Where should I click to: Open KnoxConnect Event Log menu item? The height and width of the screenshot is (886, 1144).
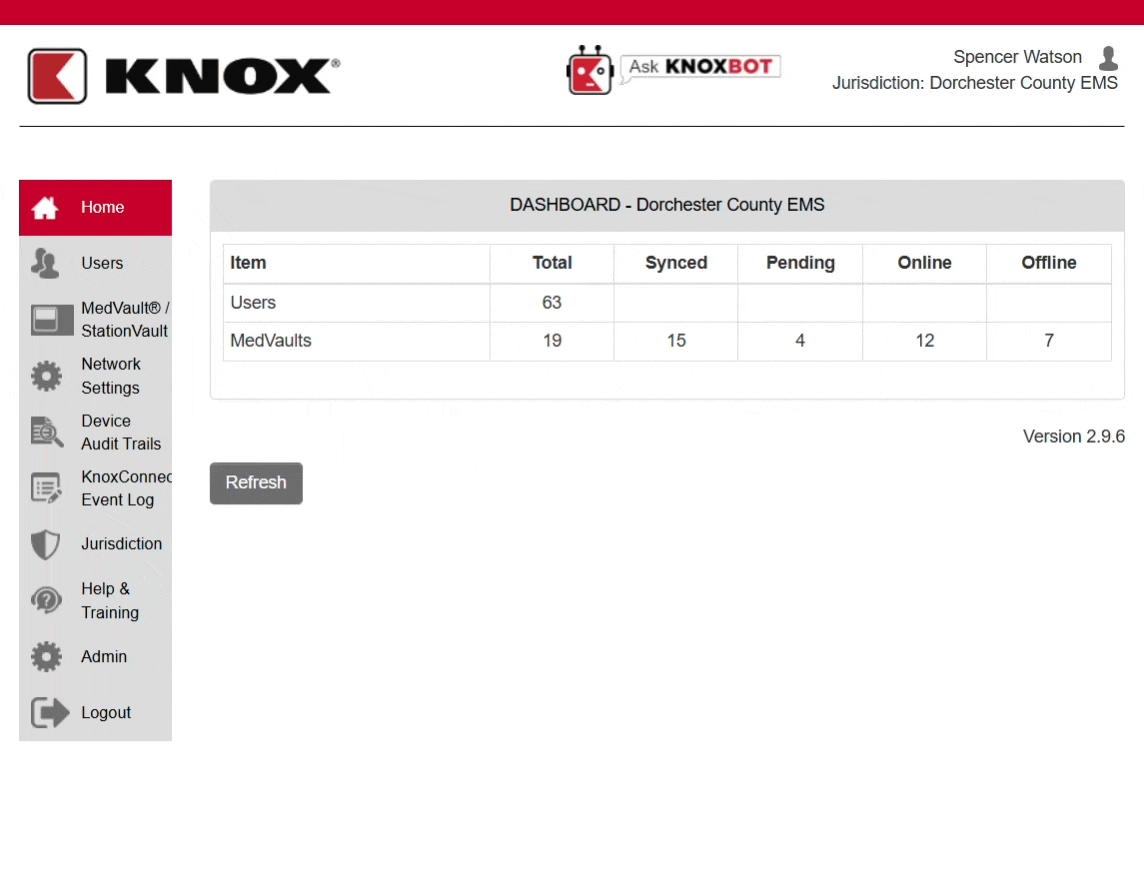[x=96, y=488]
